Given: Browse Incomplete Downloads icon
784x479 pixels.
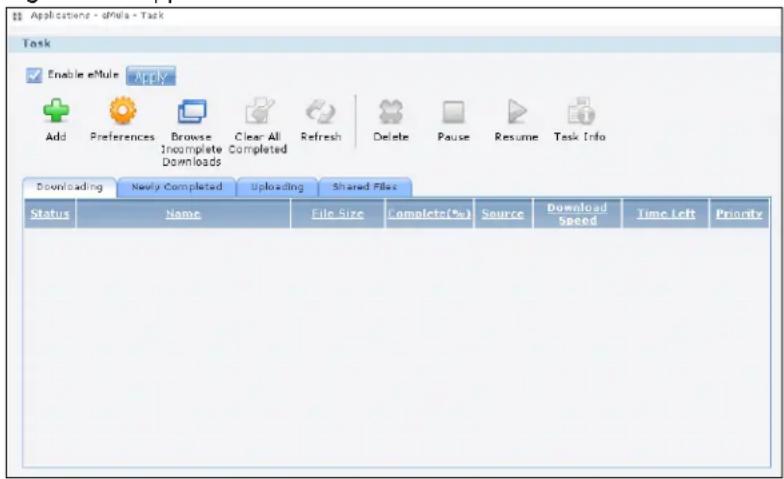Looking at the screenshot, I should coord(192,111).
